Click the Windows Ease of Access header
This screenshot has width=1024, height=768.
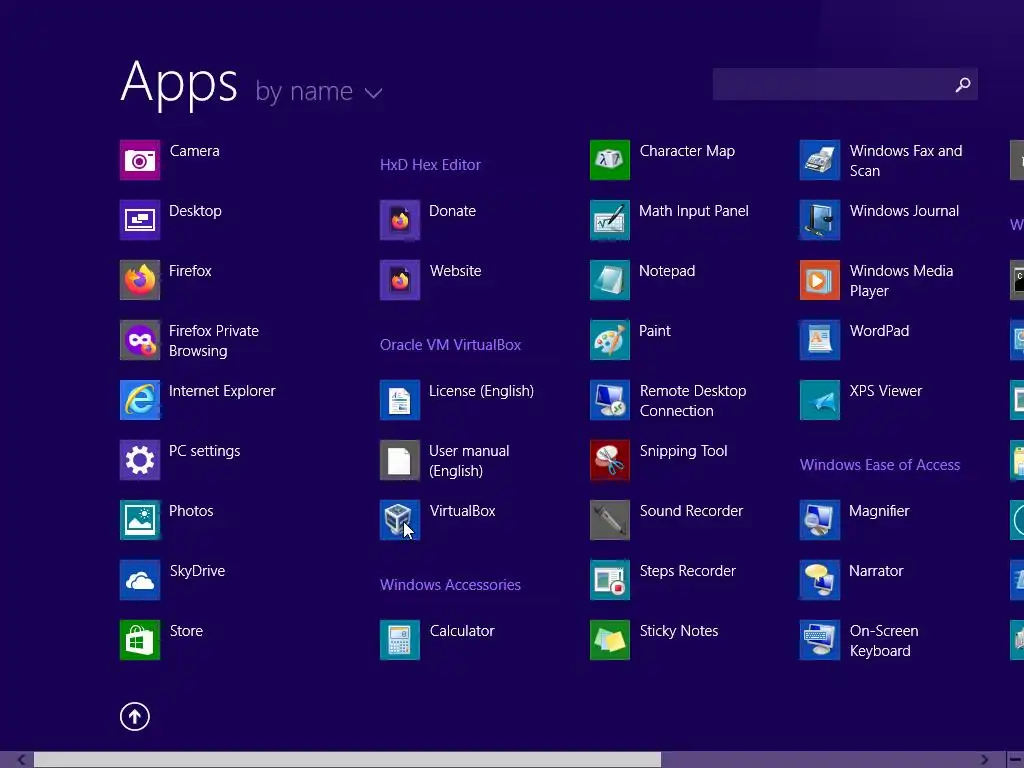pos(880,465)
